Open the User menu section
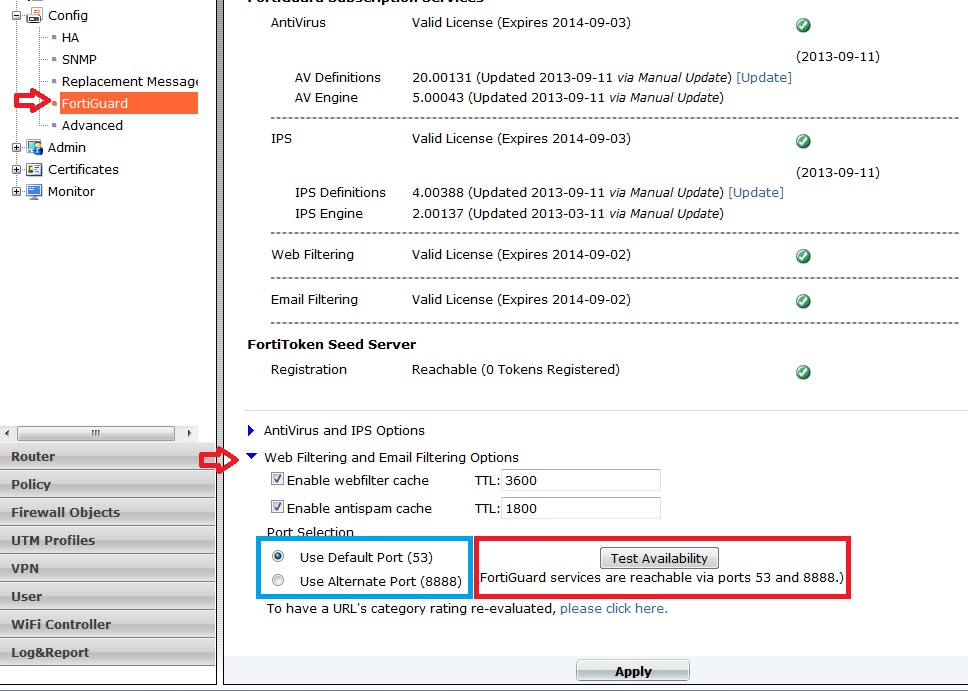This screenshot has height=691, width=968. click(x=107, y=597)
